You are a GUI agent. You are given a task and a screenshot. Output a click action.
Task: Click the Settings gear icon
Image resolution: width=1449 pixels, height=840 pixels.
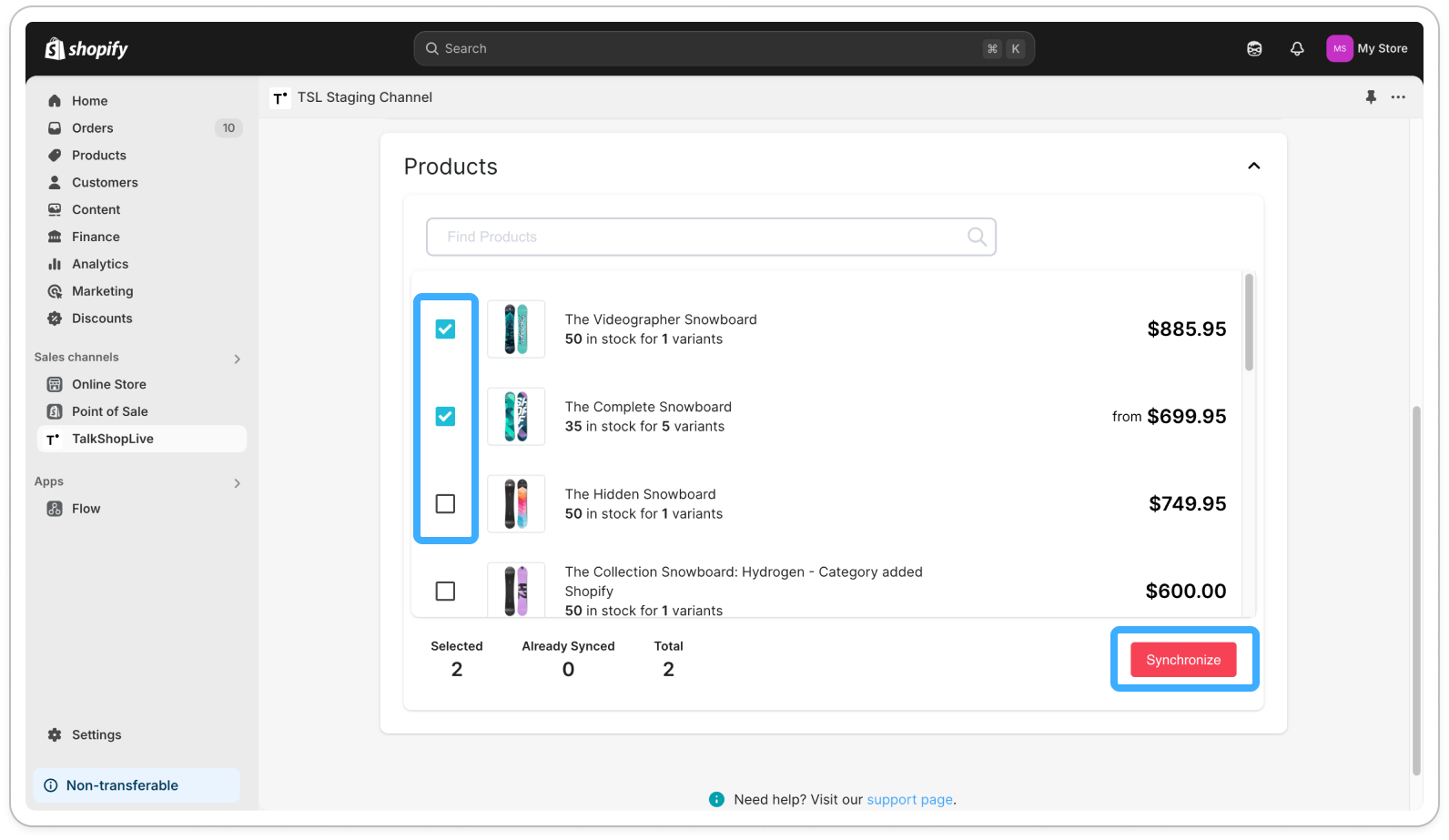[x=55, y=734]
